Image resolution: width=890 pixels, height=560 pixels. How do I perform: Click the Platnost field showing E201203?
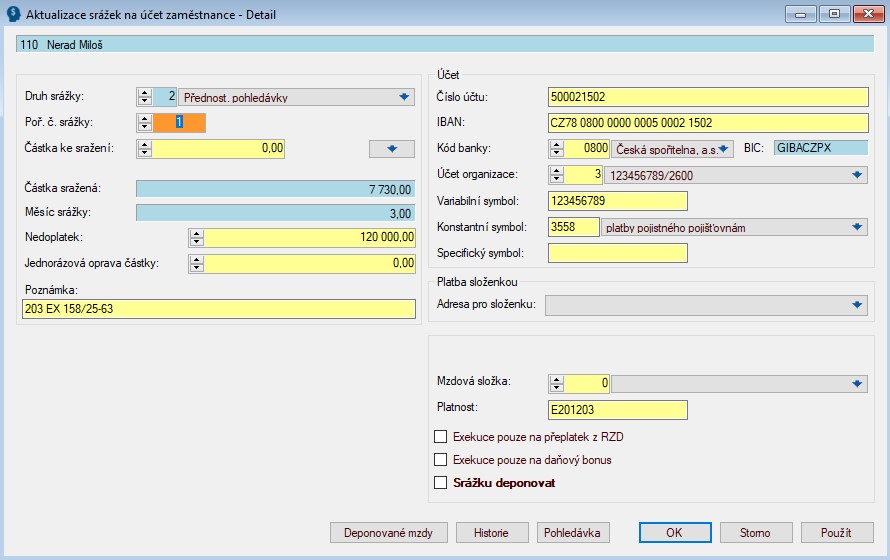(618, 410)
